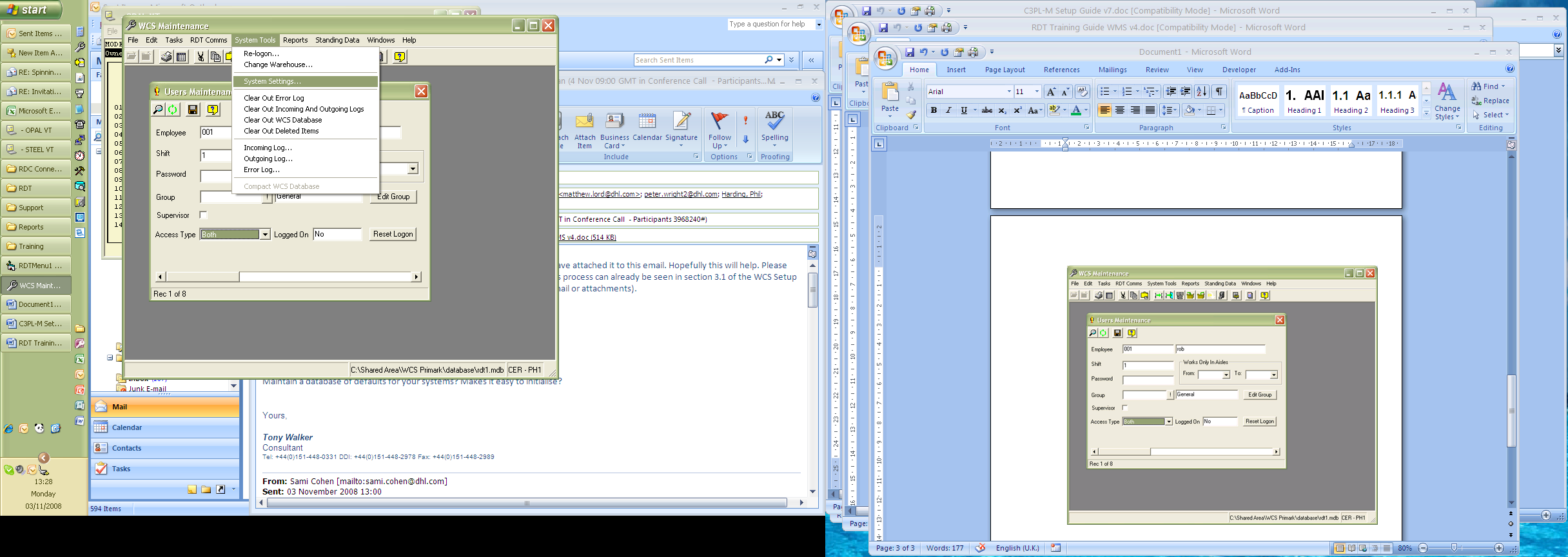Click Clear Formatting icon in Word ribbon
The width and height of the screenshot is (1568, 557).
click(1083, 92)
